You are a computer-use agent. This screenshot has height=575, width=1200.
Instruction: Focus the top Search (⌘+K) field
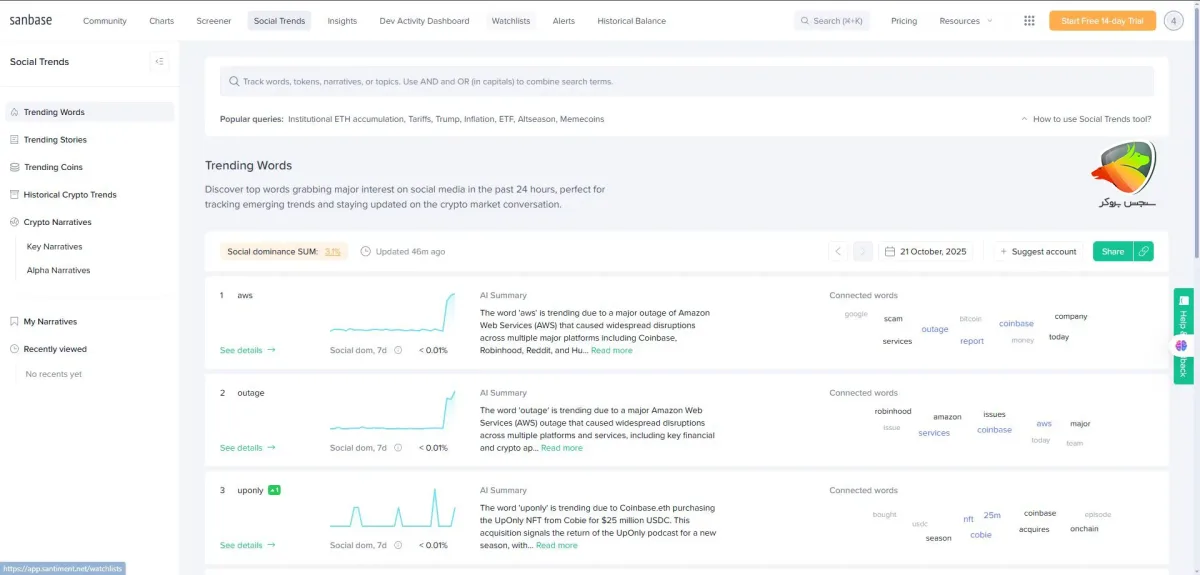click(832, 21)
